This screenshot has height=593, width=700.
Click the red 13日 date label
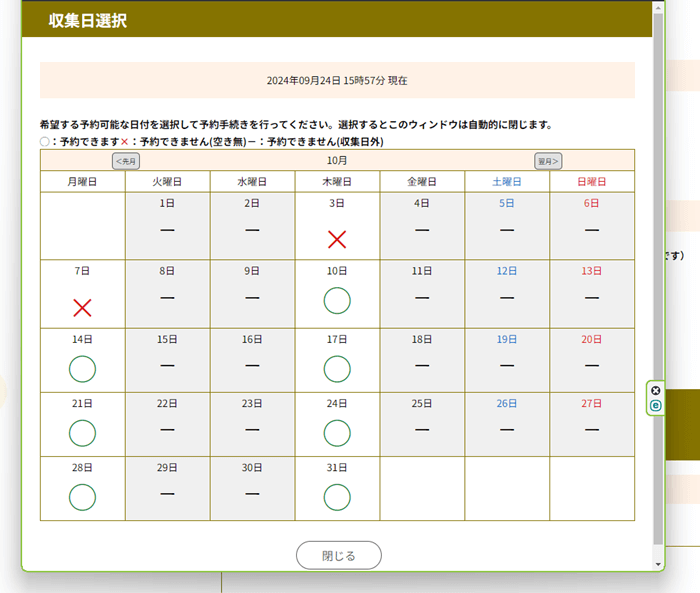592,271
